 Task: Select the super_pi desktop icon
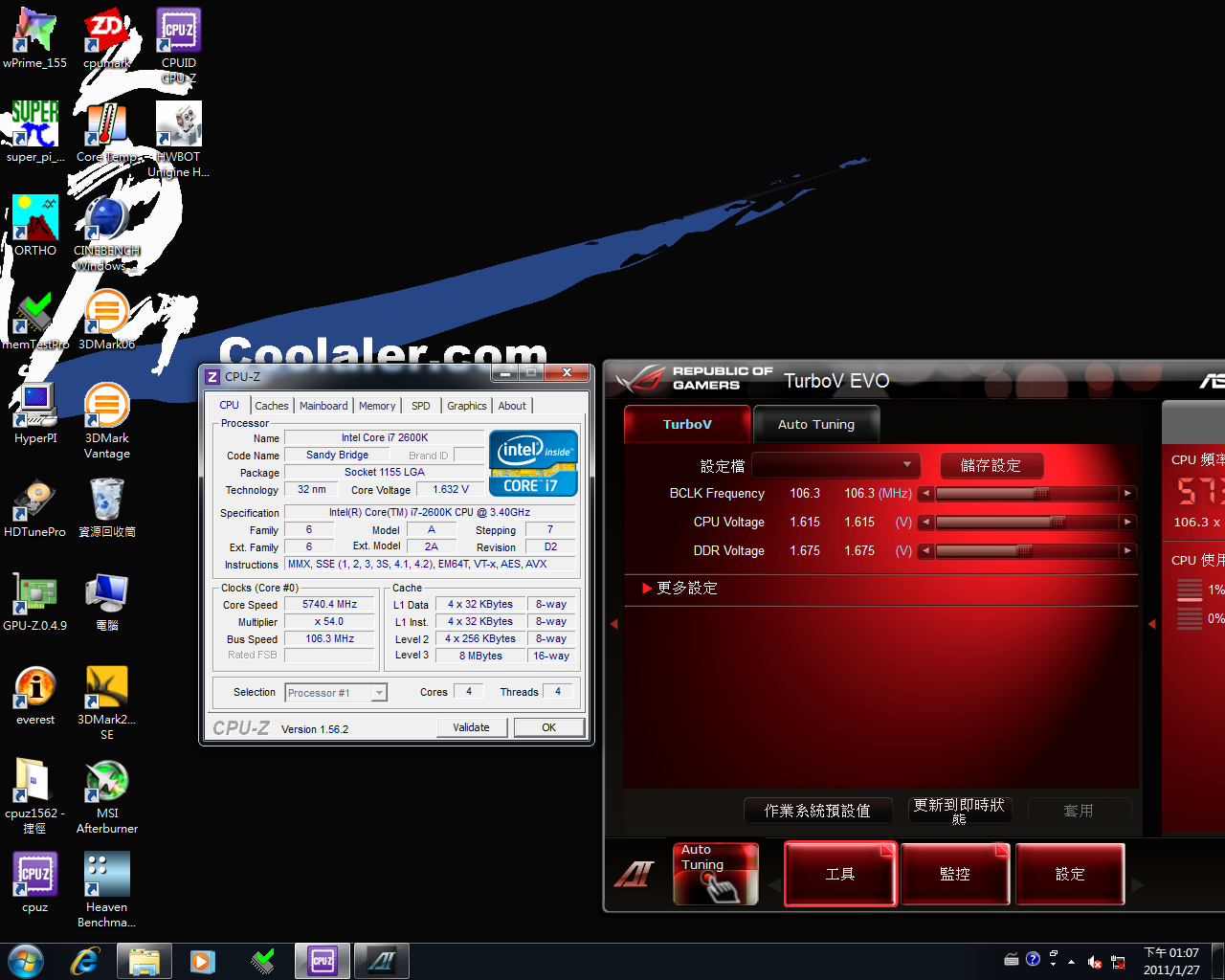pos(35,132)
